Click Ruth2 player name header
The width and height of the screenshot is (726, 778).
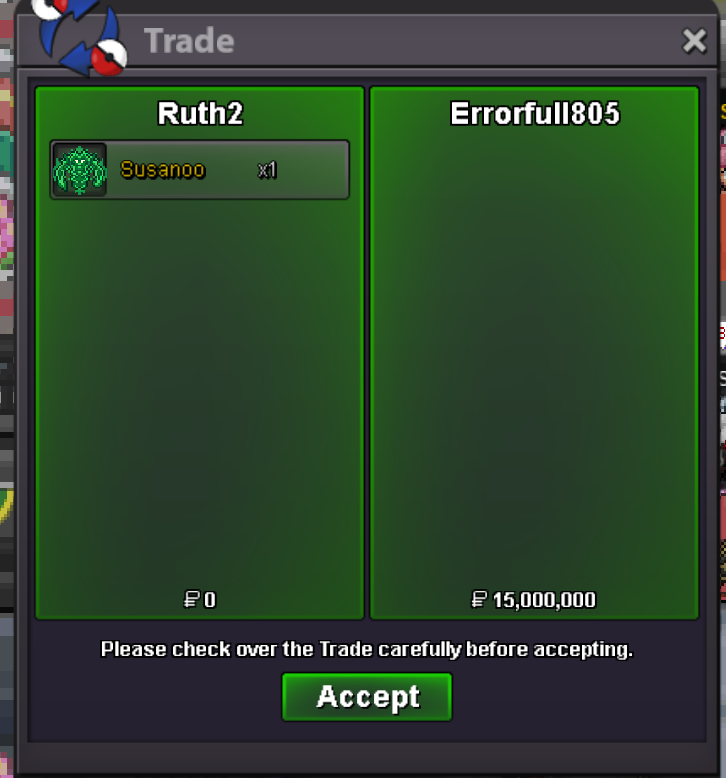coord(200,113)
